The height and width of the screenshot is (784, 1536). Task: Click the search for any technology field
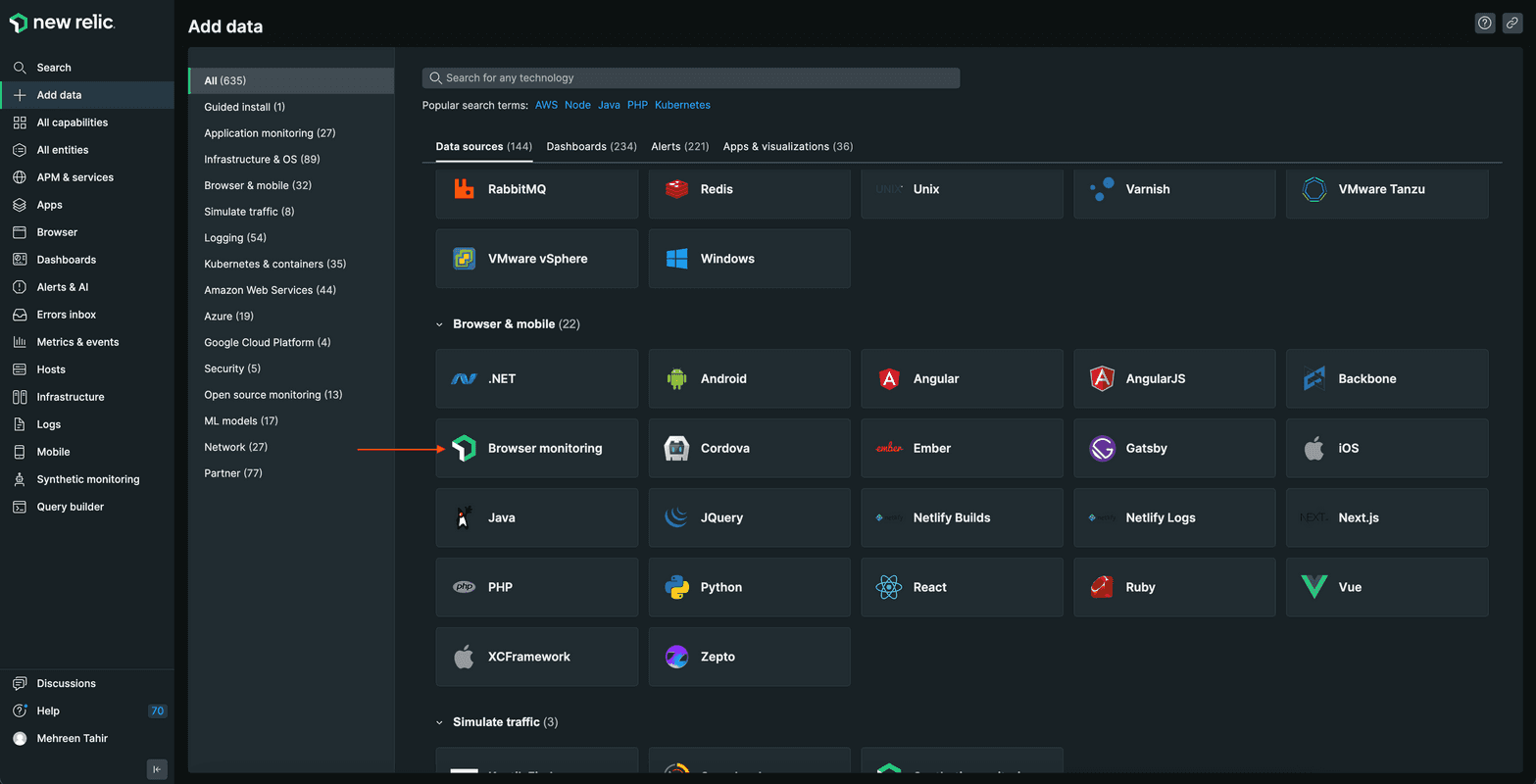[x=691, y=78]
